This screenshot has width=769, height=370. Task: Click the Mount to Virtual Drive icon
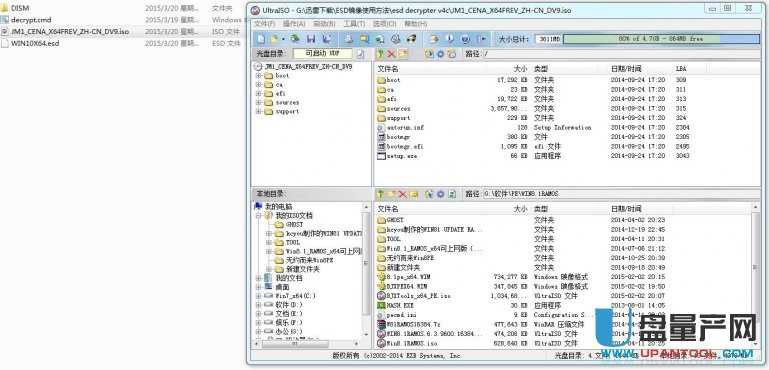tap(396, 39)
